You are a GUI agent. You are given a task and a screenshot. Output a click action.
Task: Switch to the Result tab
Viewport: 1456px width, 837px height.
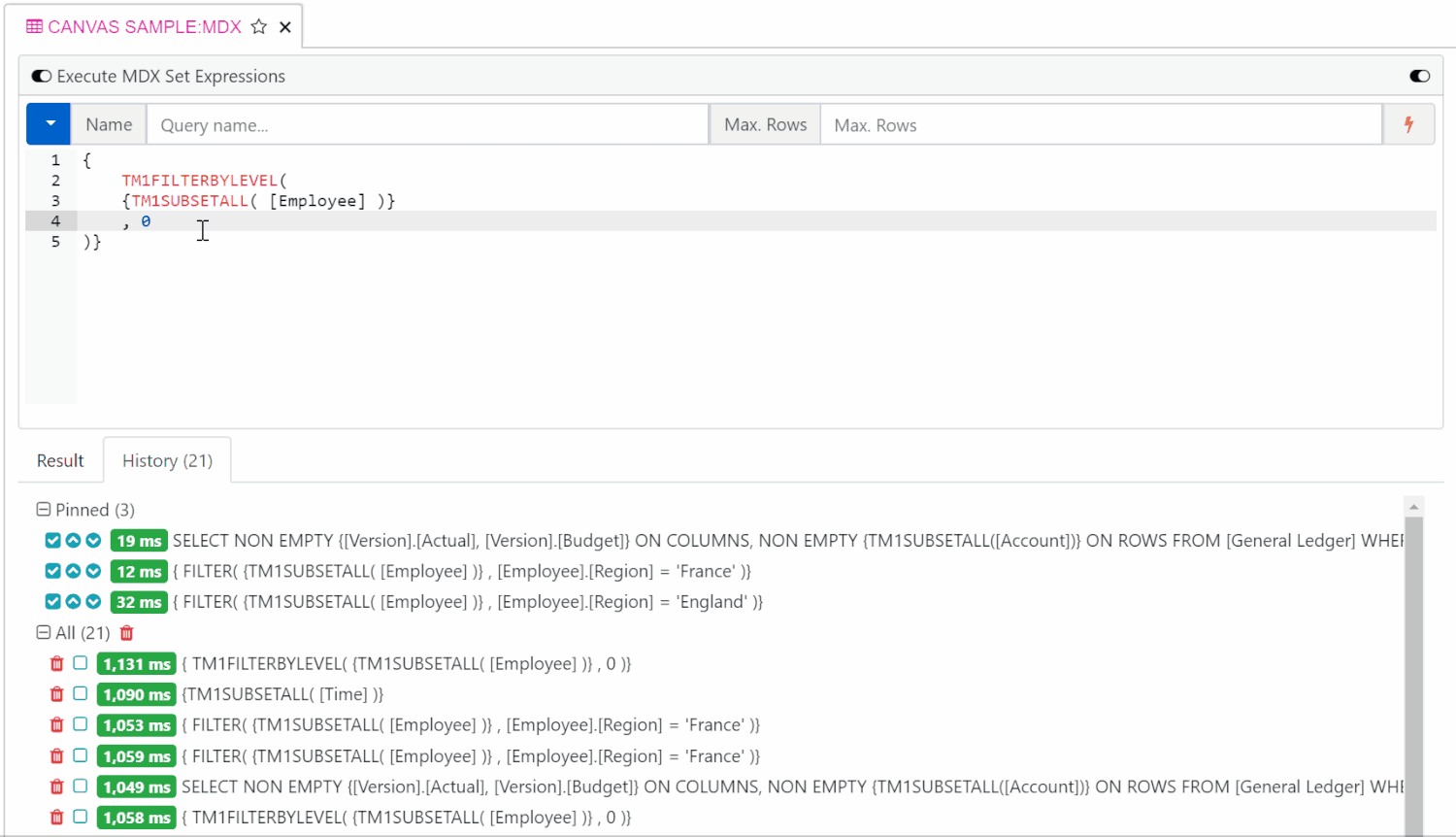click(x=59, y=460)
